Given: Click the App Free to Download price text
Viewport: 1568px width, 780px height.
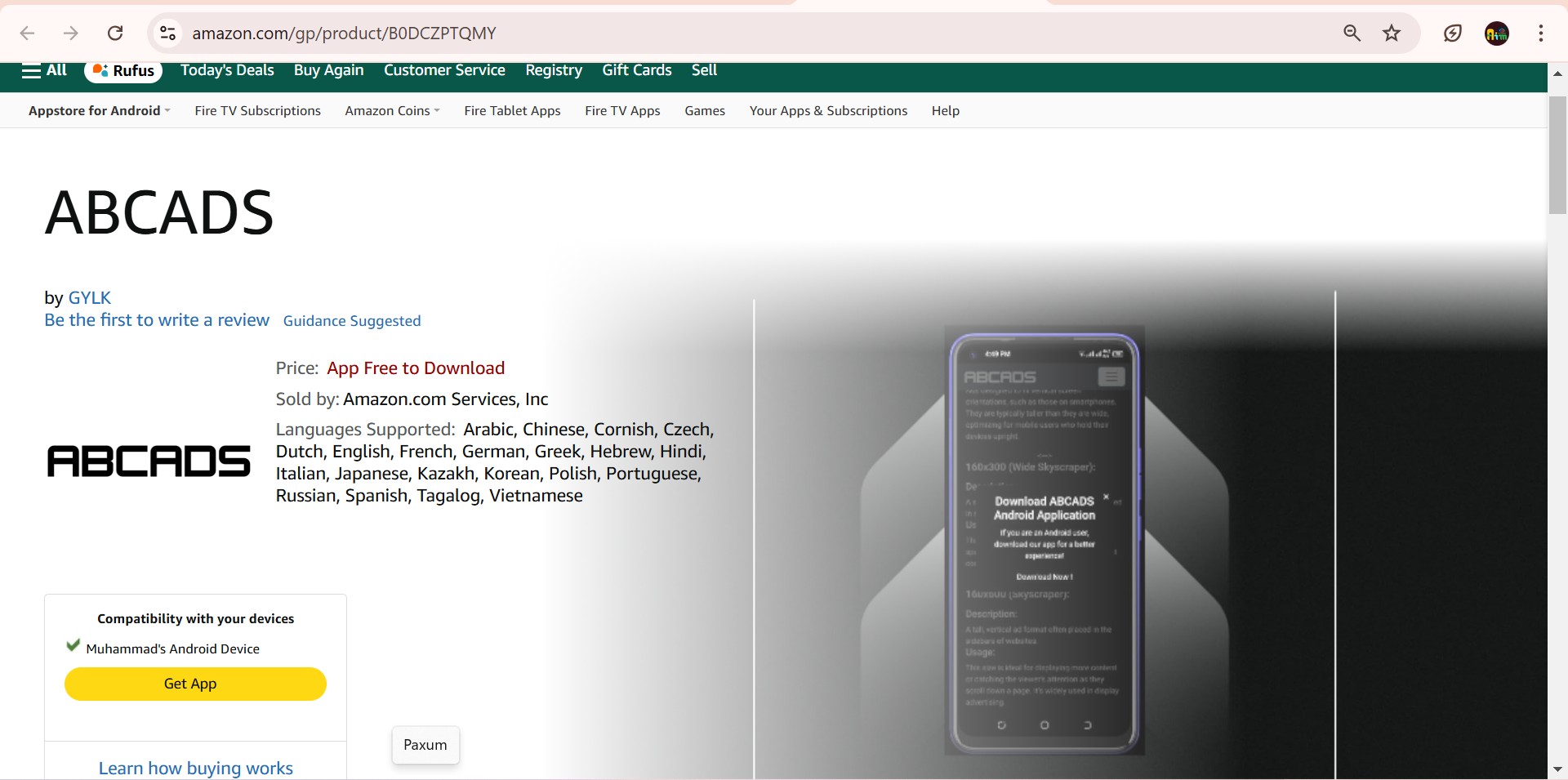Looking at the screenshot, I should (x=416, y=368).
